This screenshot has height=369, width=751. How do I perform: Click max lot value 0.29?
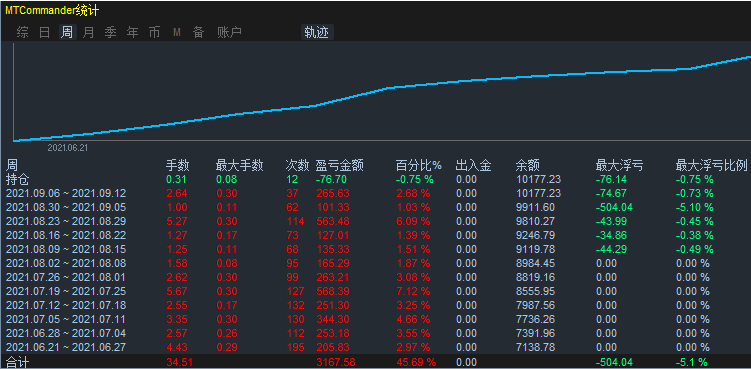[227, 347]
